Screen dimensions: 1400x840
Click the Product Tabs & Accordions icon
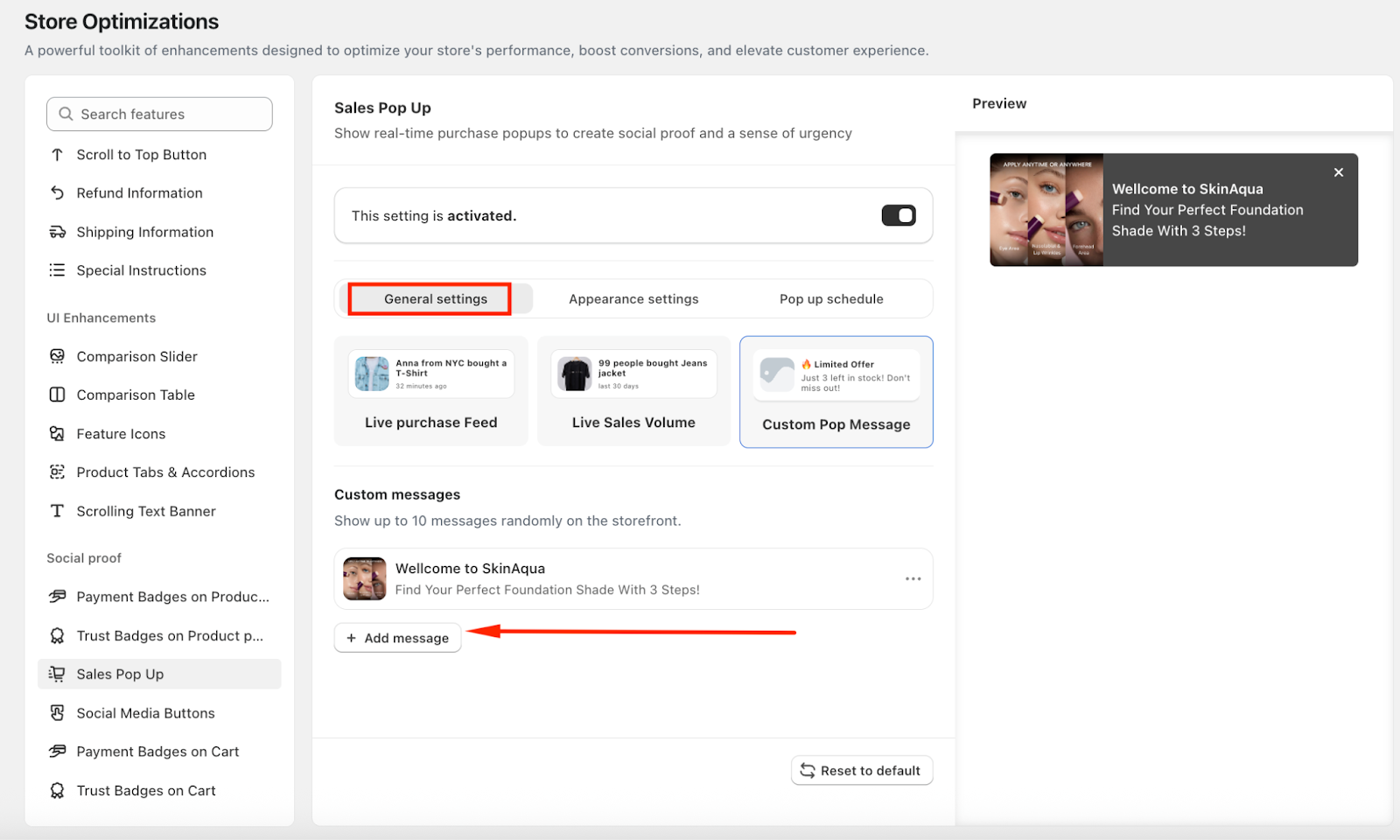57,472
